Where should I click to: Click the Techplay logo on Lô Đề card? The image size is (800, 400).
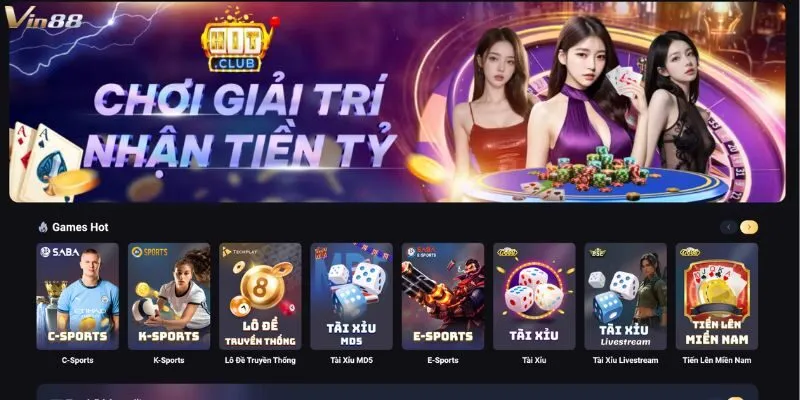coord(239,252)
